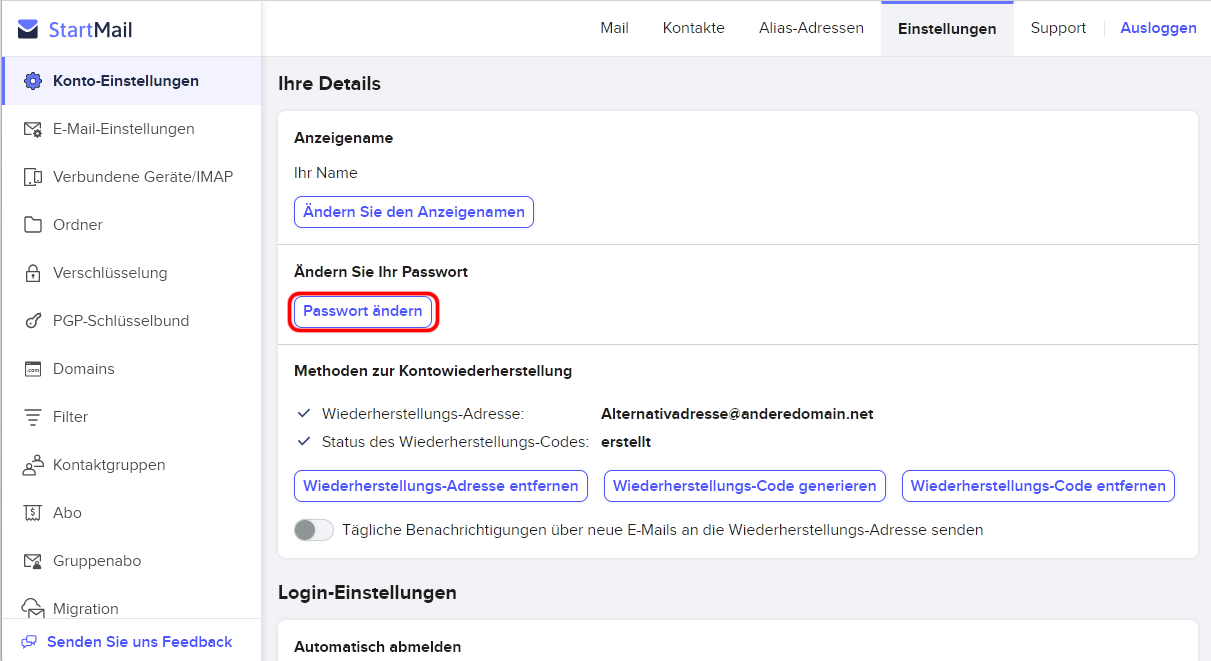
Task: Click Wiederherstellungs-Adresse entfernen button
Action: [441, 486]
